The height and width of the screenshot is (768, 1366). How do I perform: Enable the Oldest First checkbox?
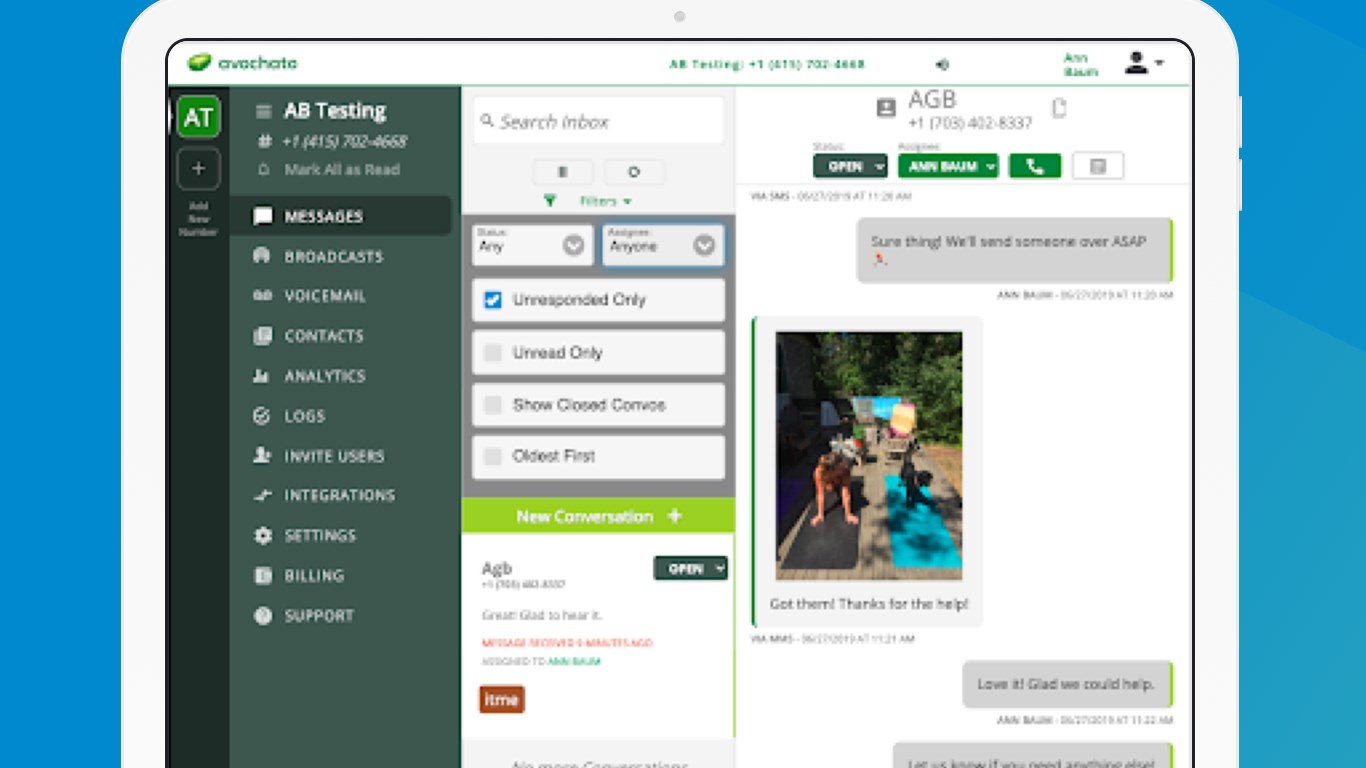click(x=493, y=456)
